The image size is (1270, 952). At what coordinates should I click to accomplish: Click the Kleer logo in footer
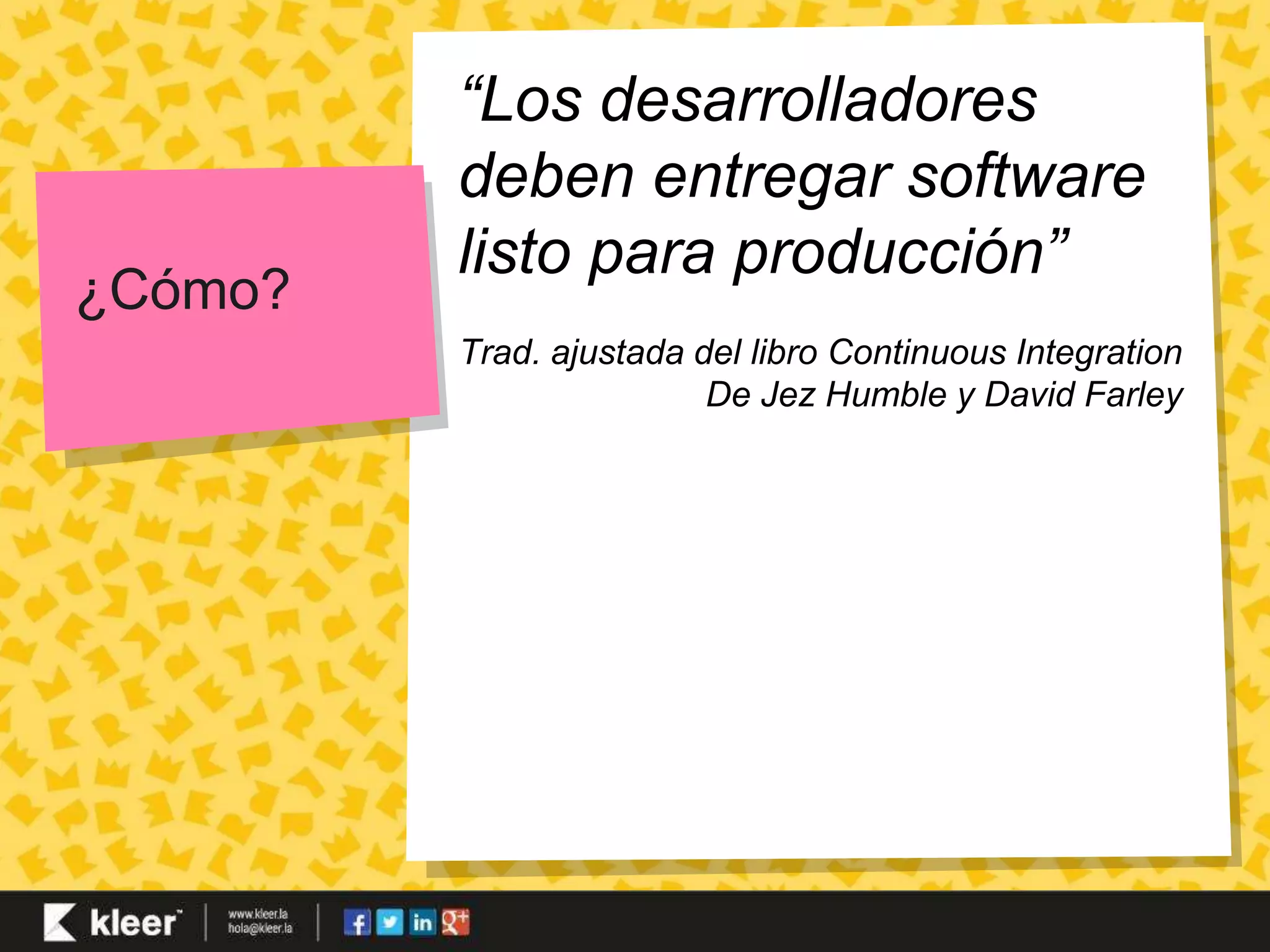113,922
